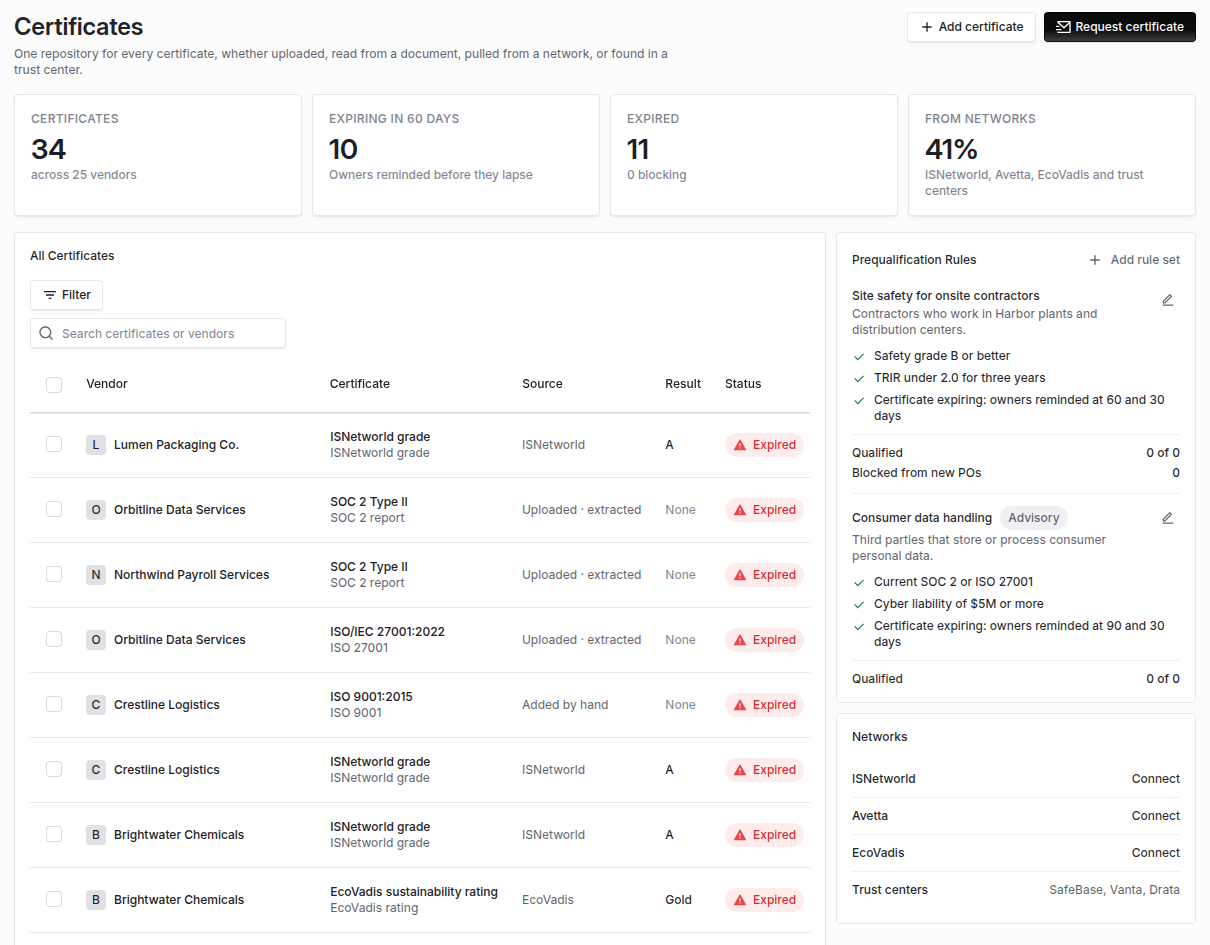Check the Orbitline SOC 2 Type II row checkbox
Screen dimensions: 1210x945
click(x=54, y=509)
